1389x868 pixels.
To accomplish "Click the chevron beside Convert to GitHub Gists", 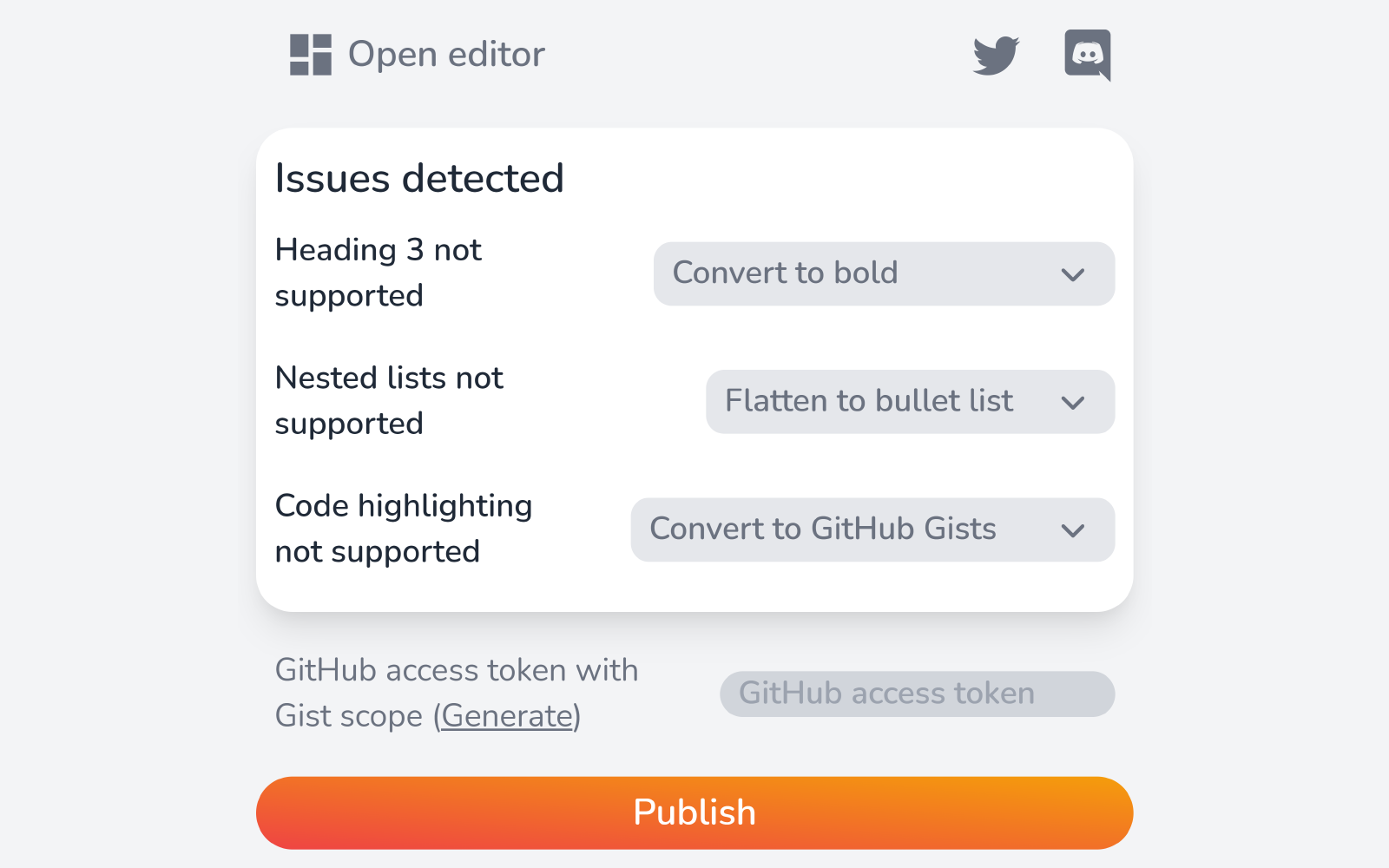I will coord(1073,530).
